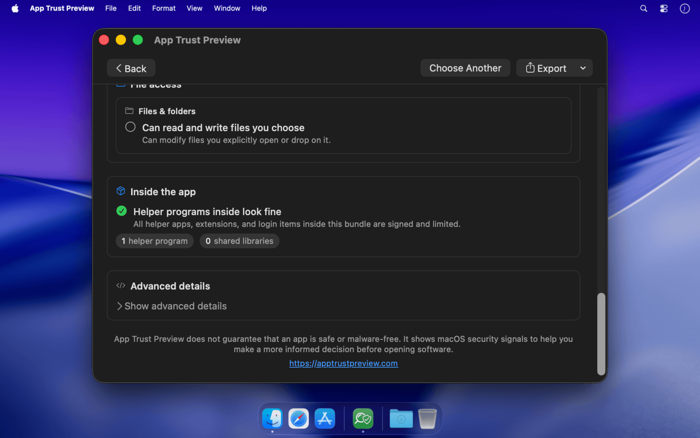This screenshot has width=700, height=438.
Task: Open the apptrustpreview.com link
Action: point(343,363)
